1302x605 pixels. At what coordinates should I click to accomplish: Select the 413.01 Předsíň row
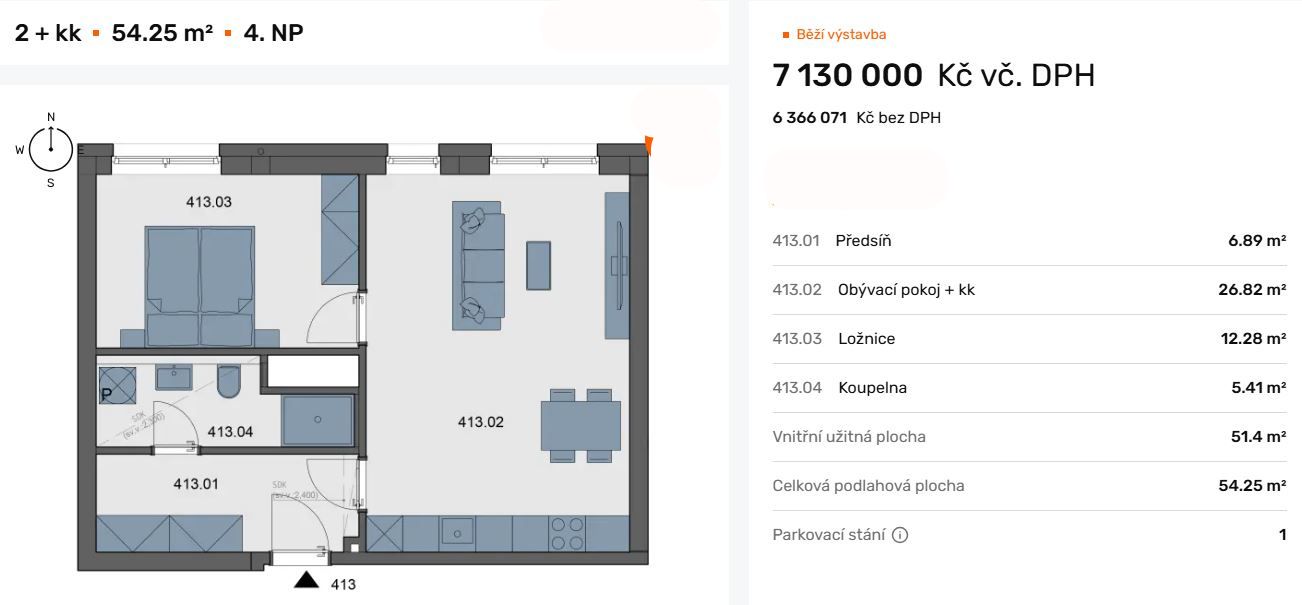tap(1029, 241)
